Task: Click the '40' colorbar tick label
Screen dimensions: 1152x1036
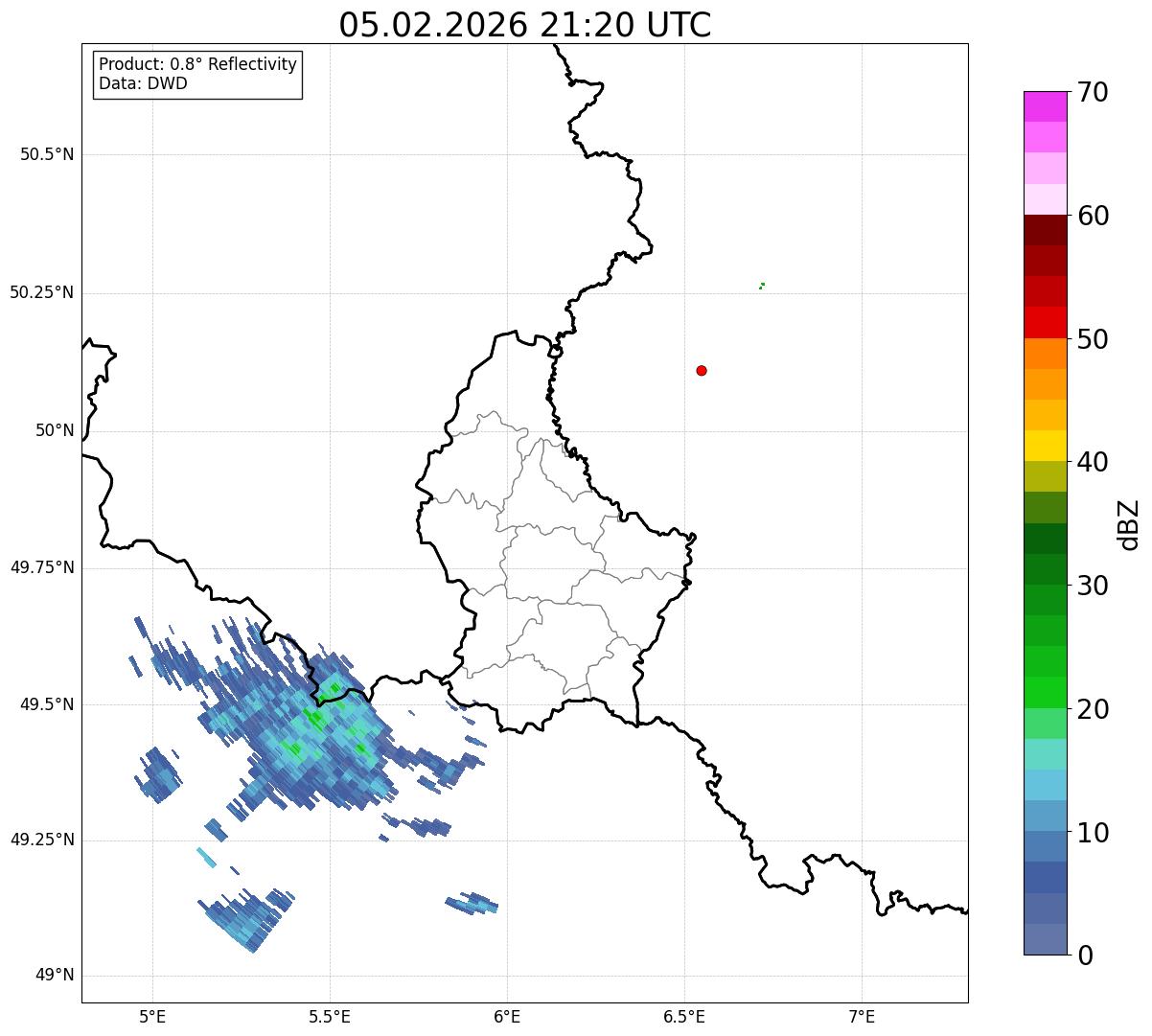Action: (1093, 462)
